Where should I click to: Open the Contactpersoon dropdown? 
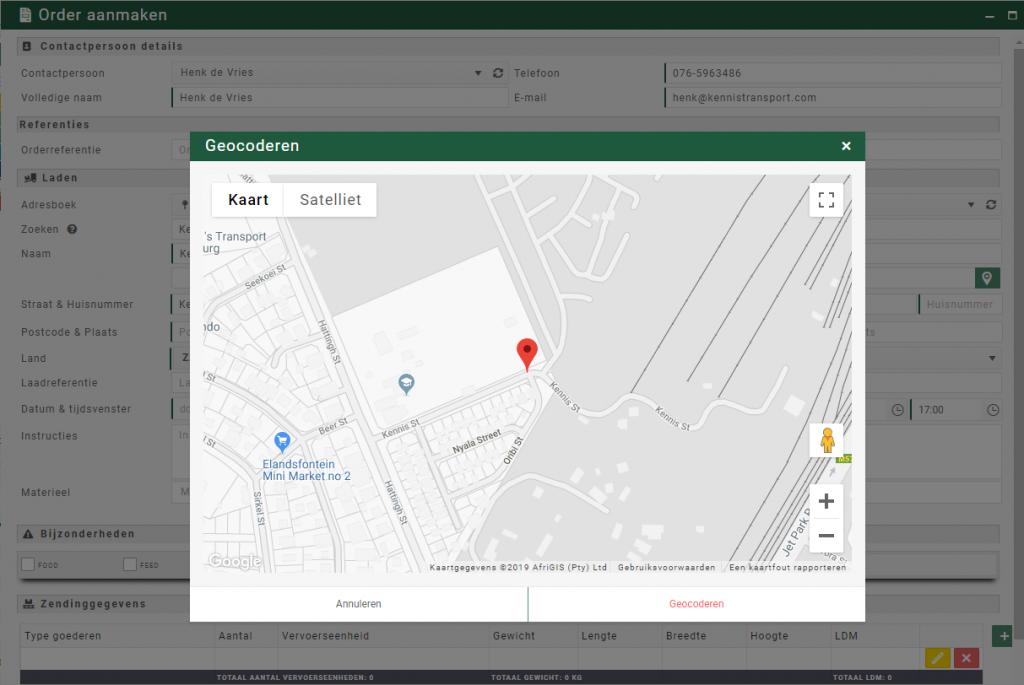pos(478,73)
